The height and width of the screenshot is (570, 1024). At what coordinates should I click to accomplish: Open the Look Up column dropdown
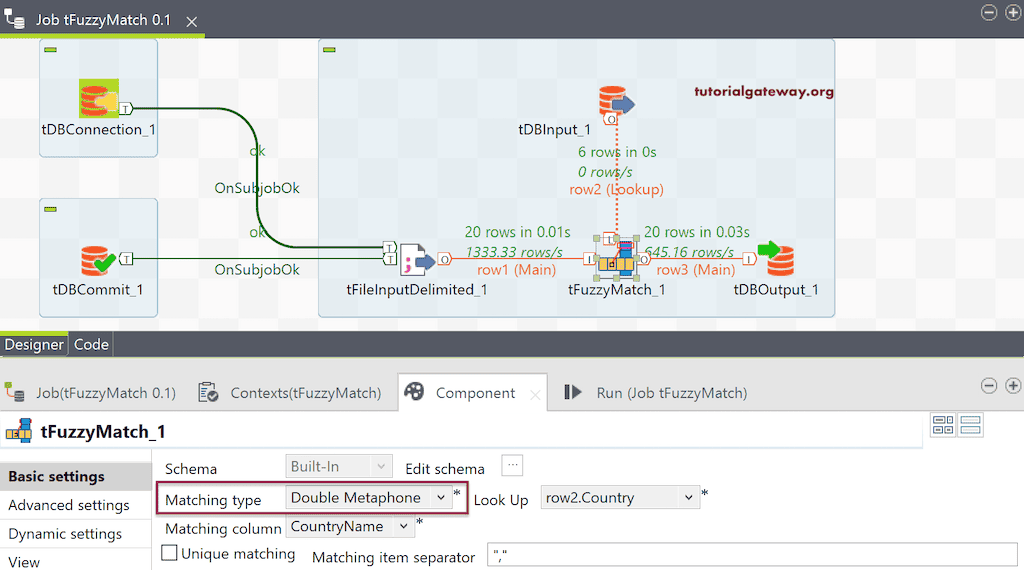coord(619,498)
